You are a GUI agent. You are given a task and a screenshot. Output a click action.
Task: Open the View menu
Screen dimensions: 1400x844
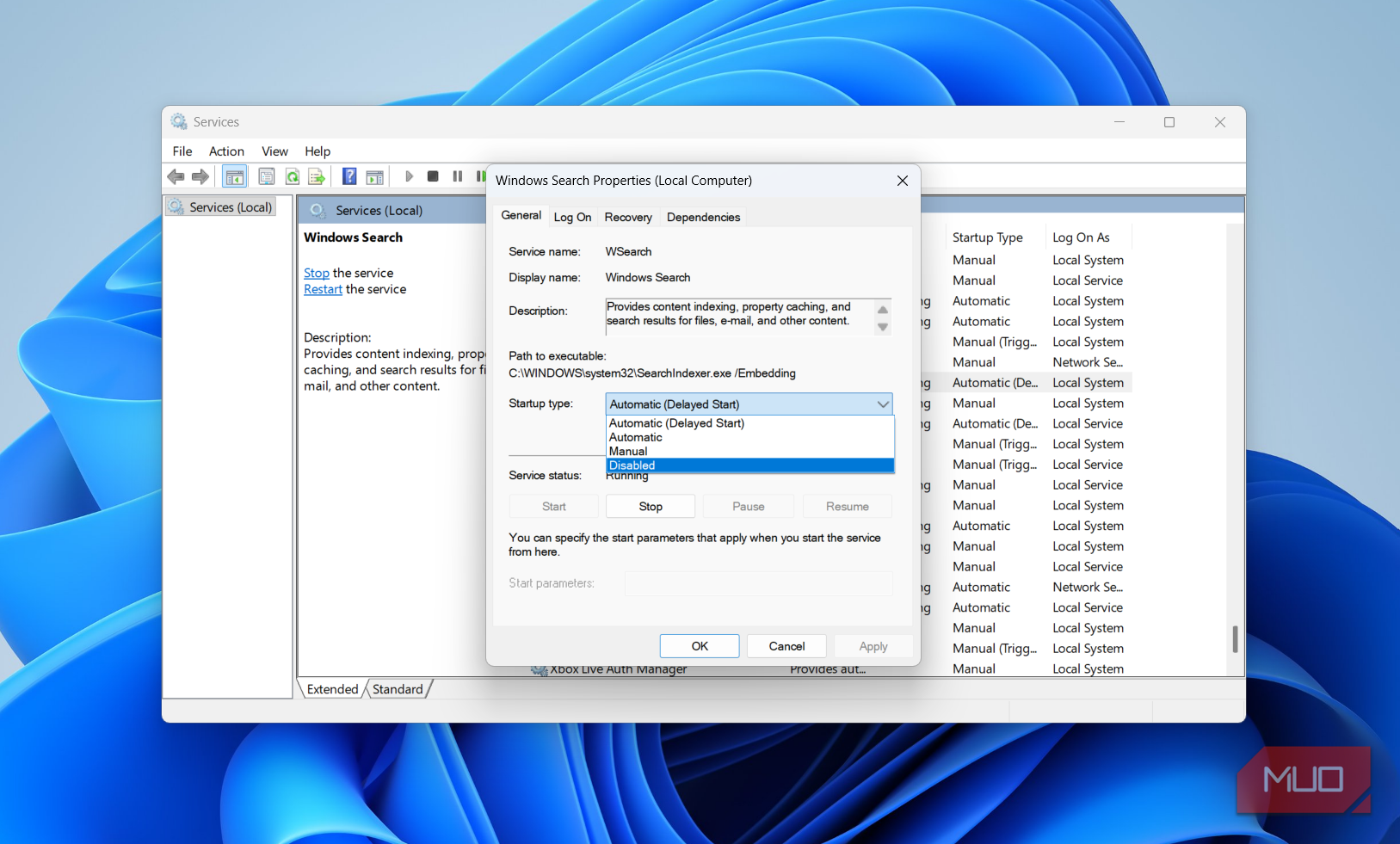(x=274, y=151)
